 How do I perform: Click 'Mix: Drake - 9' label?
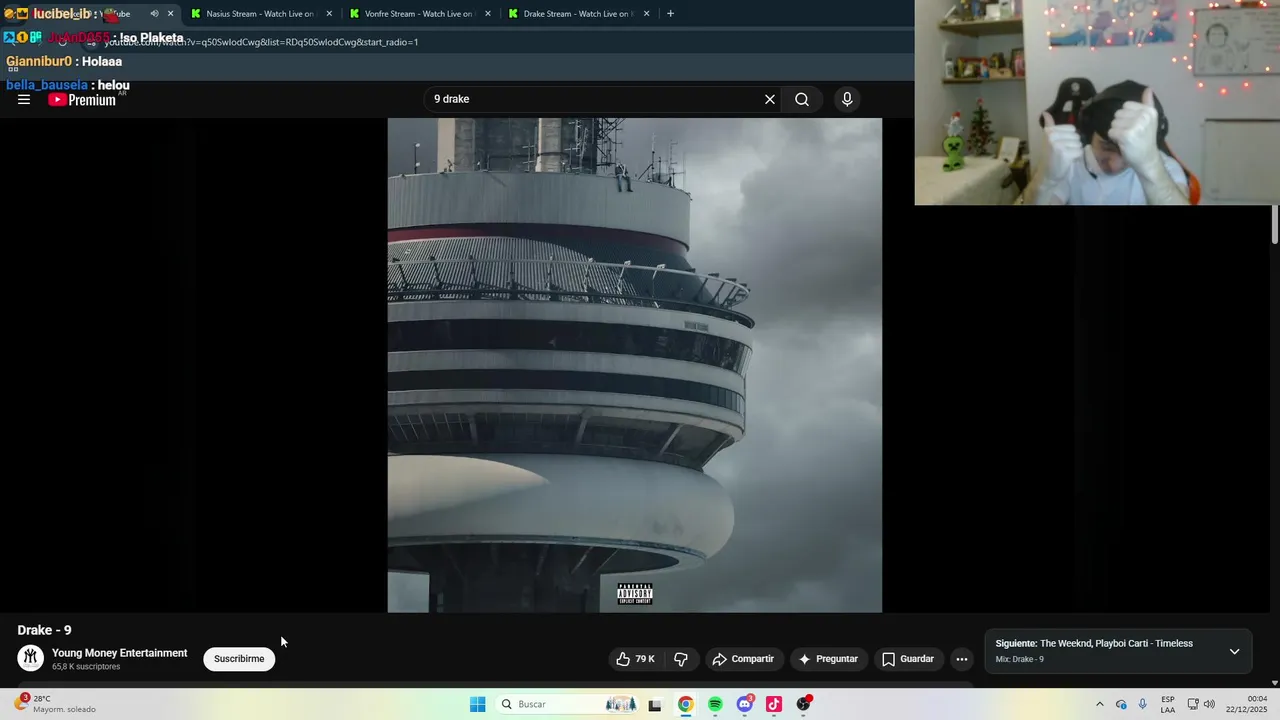click(1019, 659)
